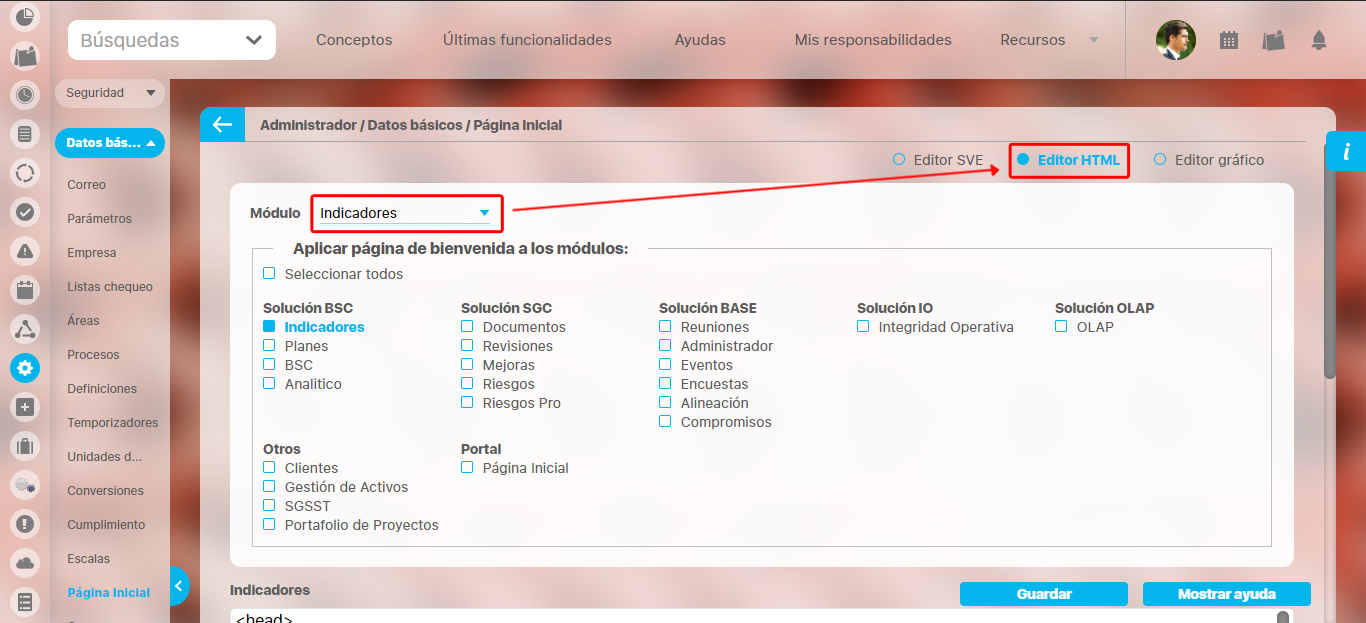Check the Seleccionar todos checkbox

tap(269, 274)
